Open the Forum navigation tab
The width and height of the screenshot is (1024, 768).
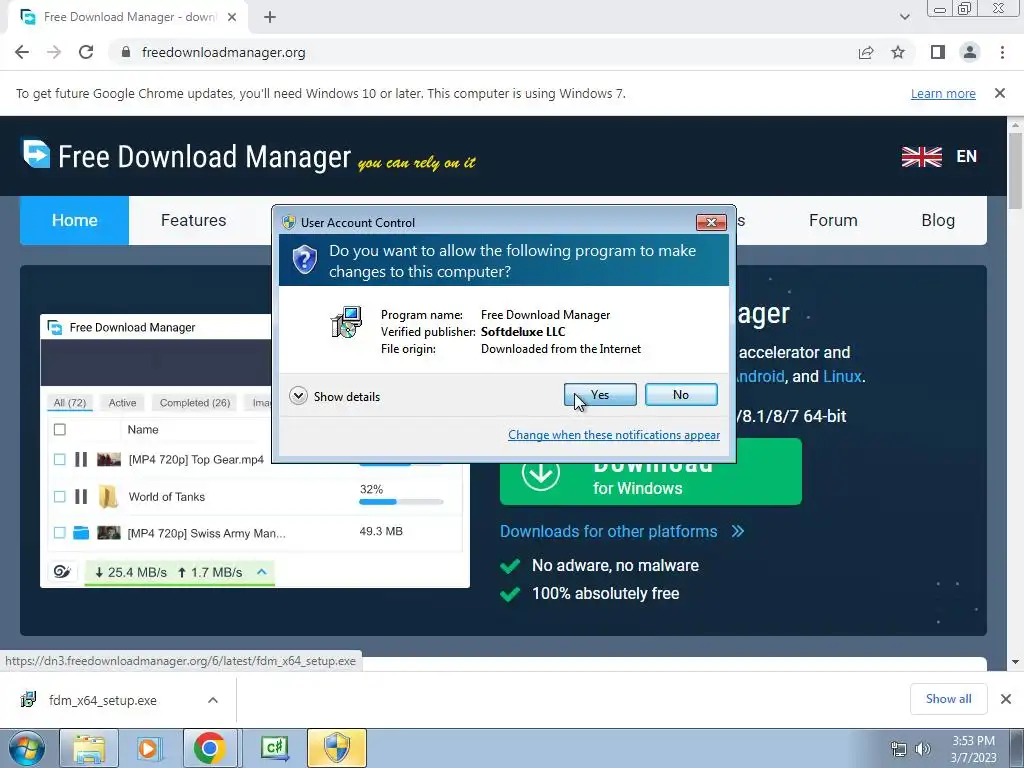point(833,220)
